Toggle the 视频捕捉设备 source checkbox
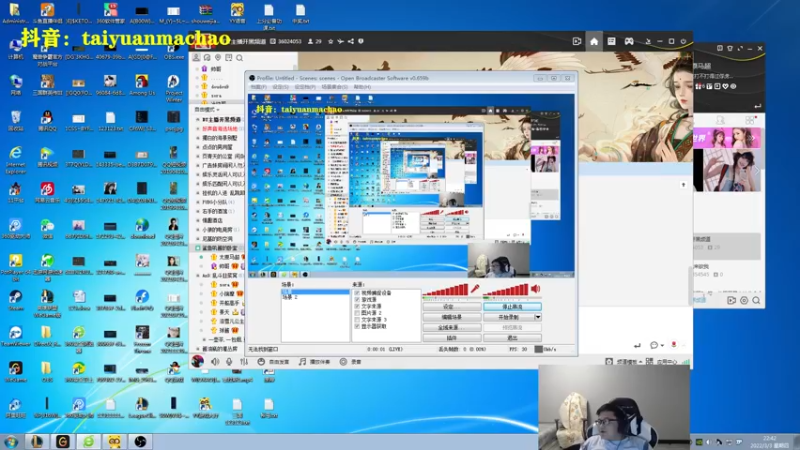The width and height of the screenshot is (800, 450). (357, 293)
